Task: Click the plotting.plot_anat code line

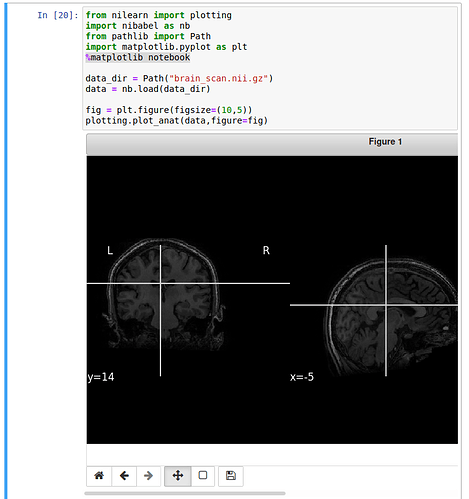Action: [x=177, y=120]
